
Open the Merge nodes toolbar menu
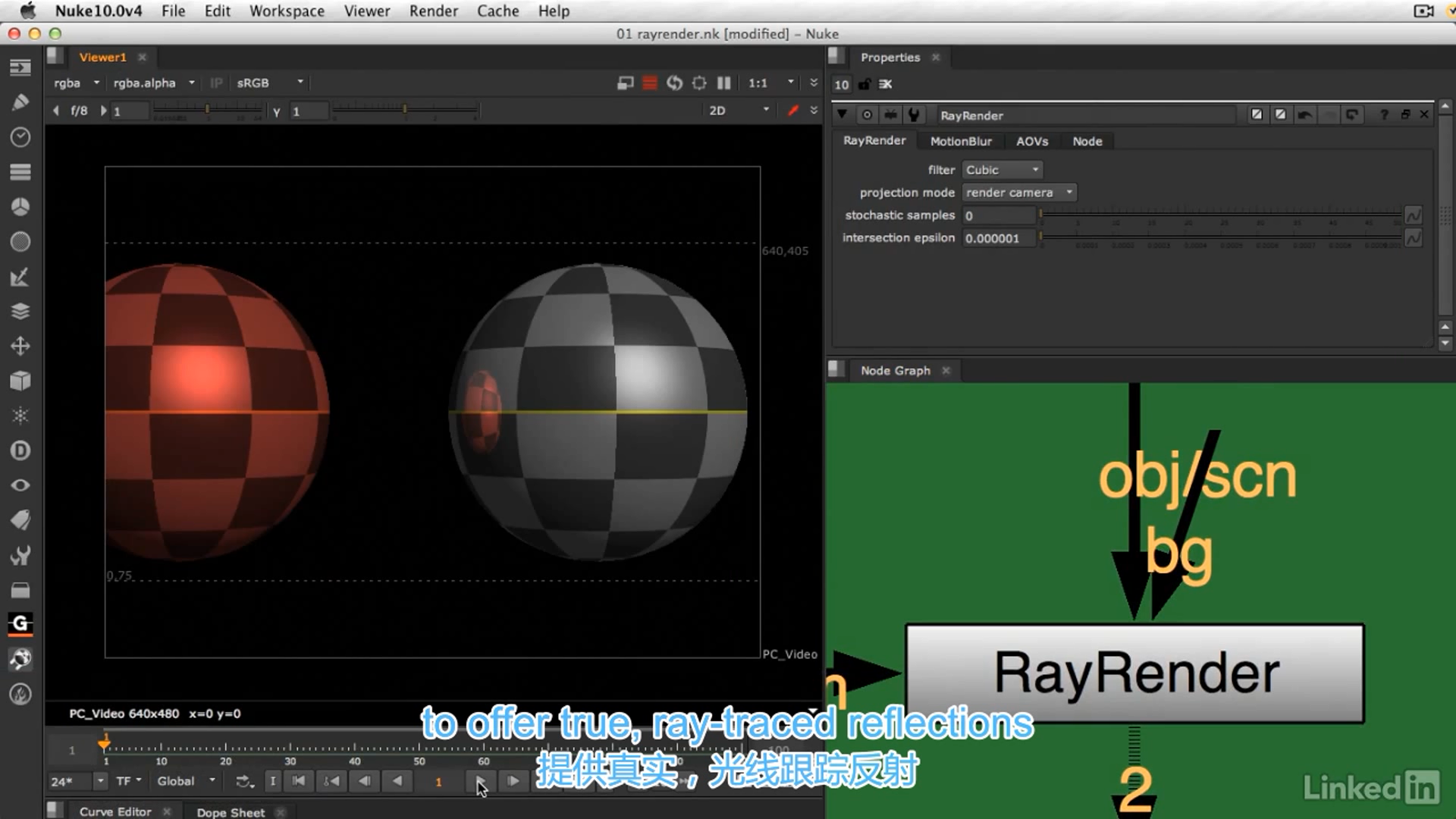pos(20,312)
